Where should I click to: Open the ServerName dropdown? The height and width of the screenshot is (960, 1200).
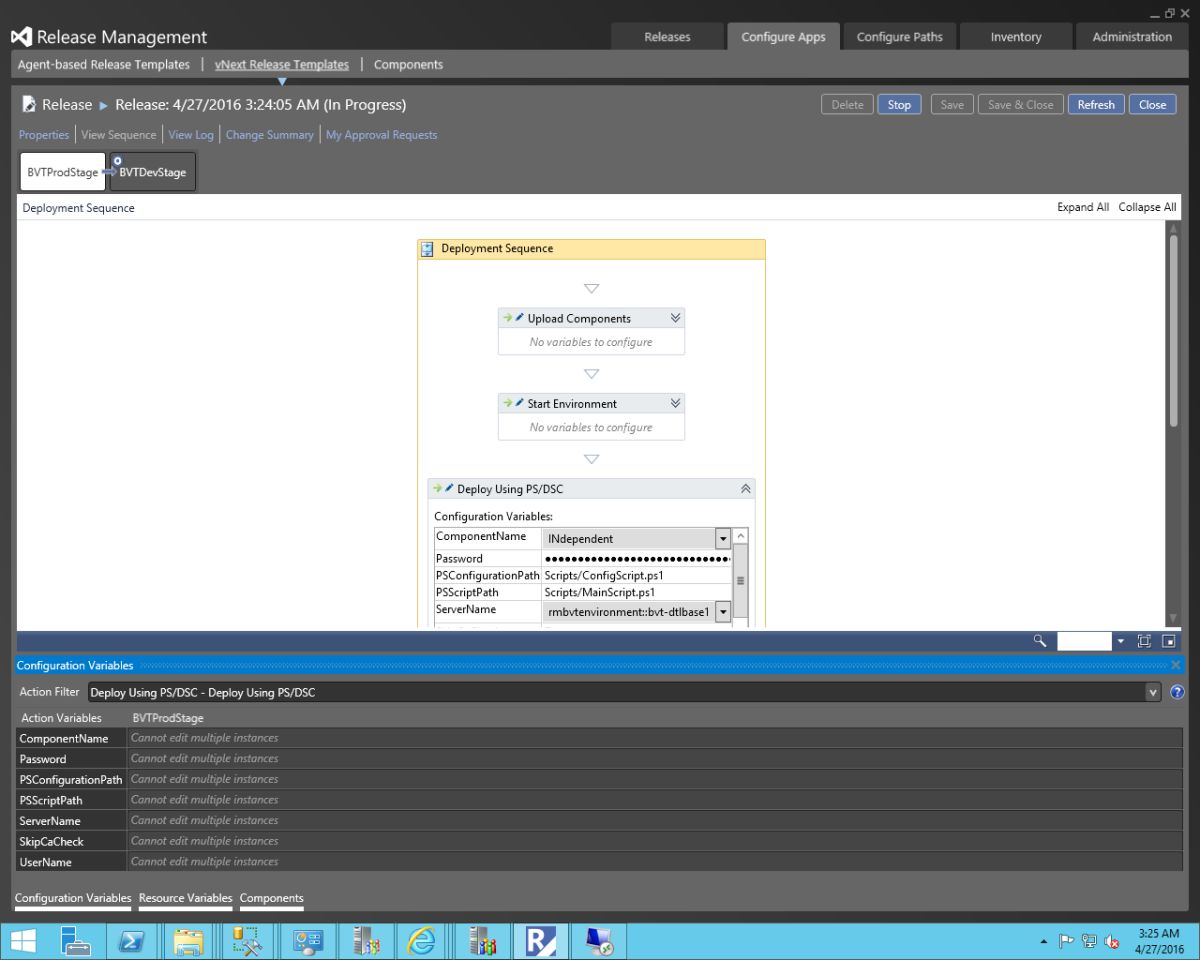723,611
